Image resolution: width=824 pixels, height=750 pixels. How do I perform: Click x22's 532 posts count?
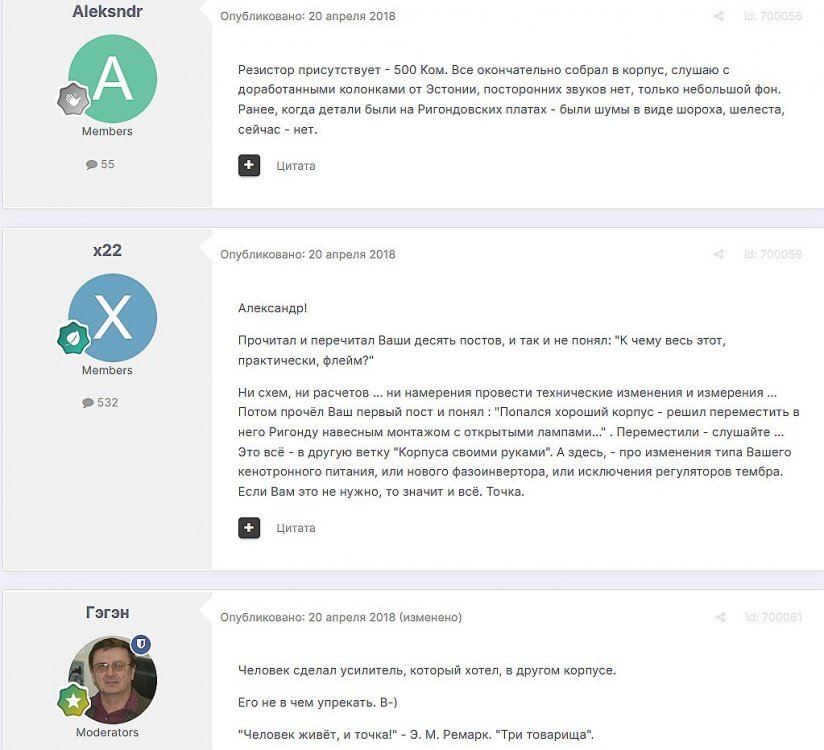pyautogui.click(x=100, y=403)
